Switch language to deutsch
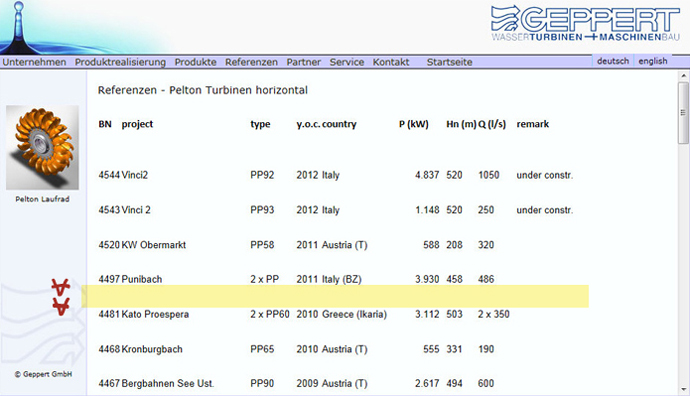 613,61
